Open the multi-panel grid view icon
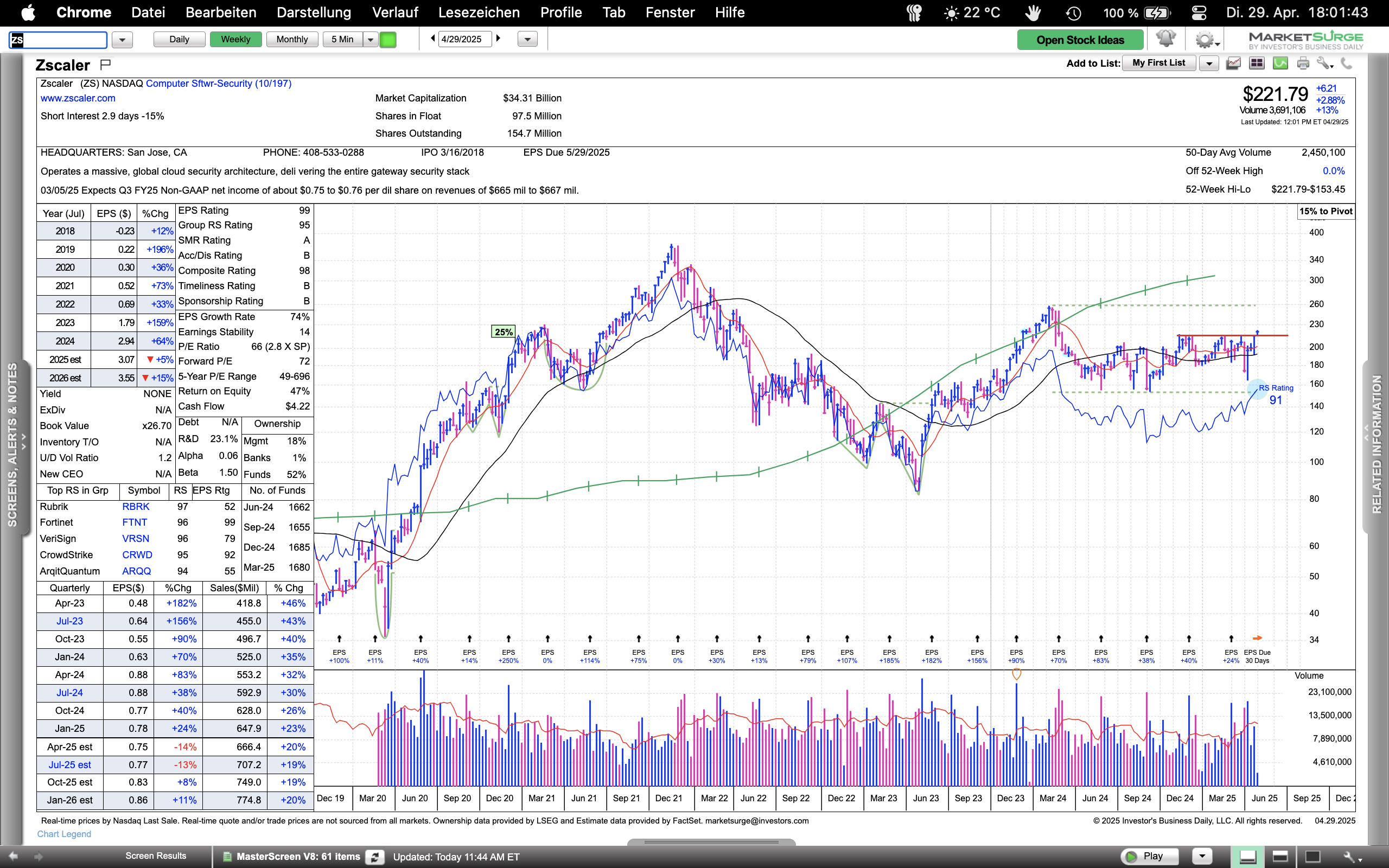The width and height of the screenshot is (1389, 868). [1257, 63]
